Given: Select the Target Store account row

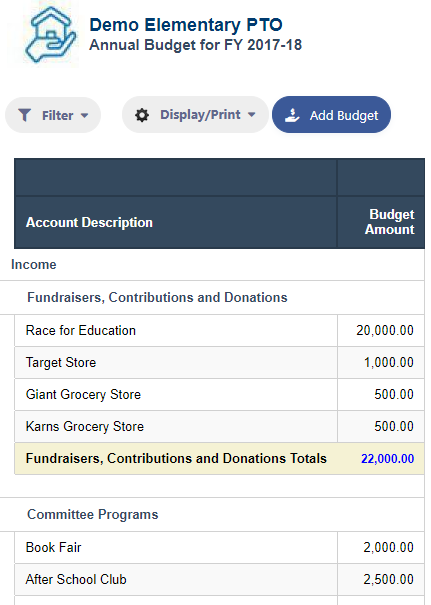Looking at the screenshot, I should [219, 362].
